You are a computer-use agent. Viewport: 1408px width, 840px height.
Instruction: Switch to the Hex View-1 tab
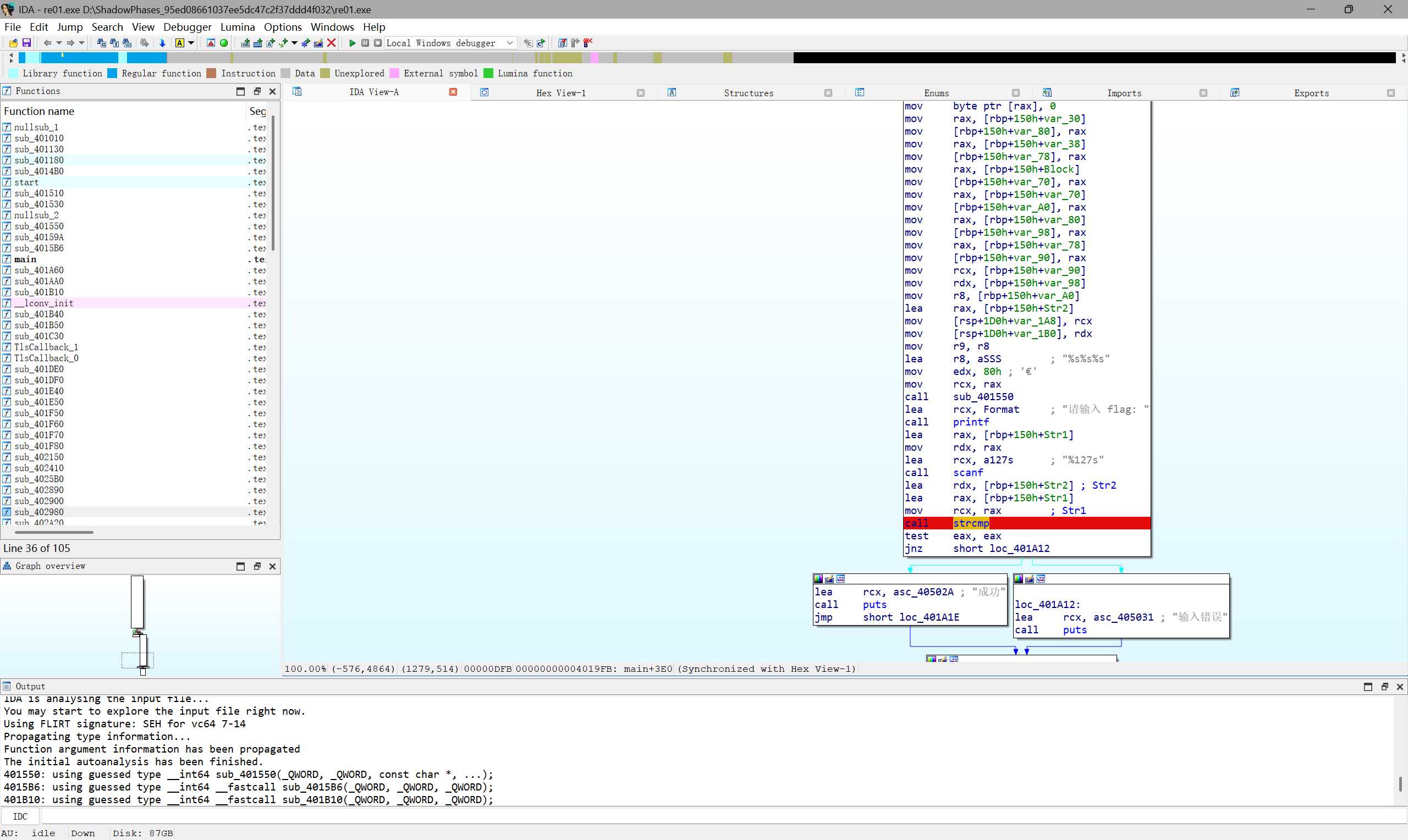(x=560, y=93)
